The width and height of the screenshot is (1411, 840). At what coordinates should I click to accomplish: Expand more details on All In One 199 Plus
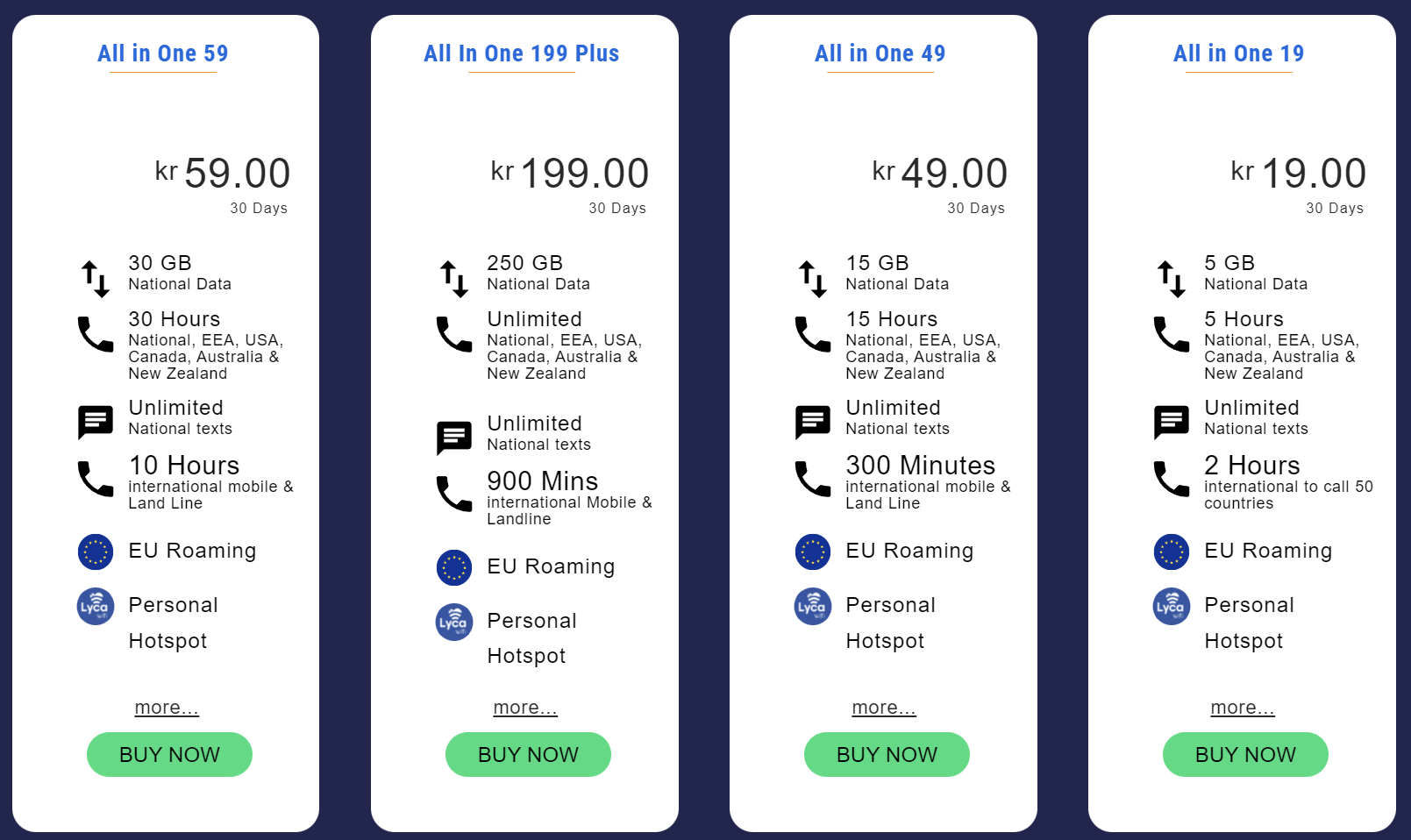pos(524,708)
